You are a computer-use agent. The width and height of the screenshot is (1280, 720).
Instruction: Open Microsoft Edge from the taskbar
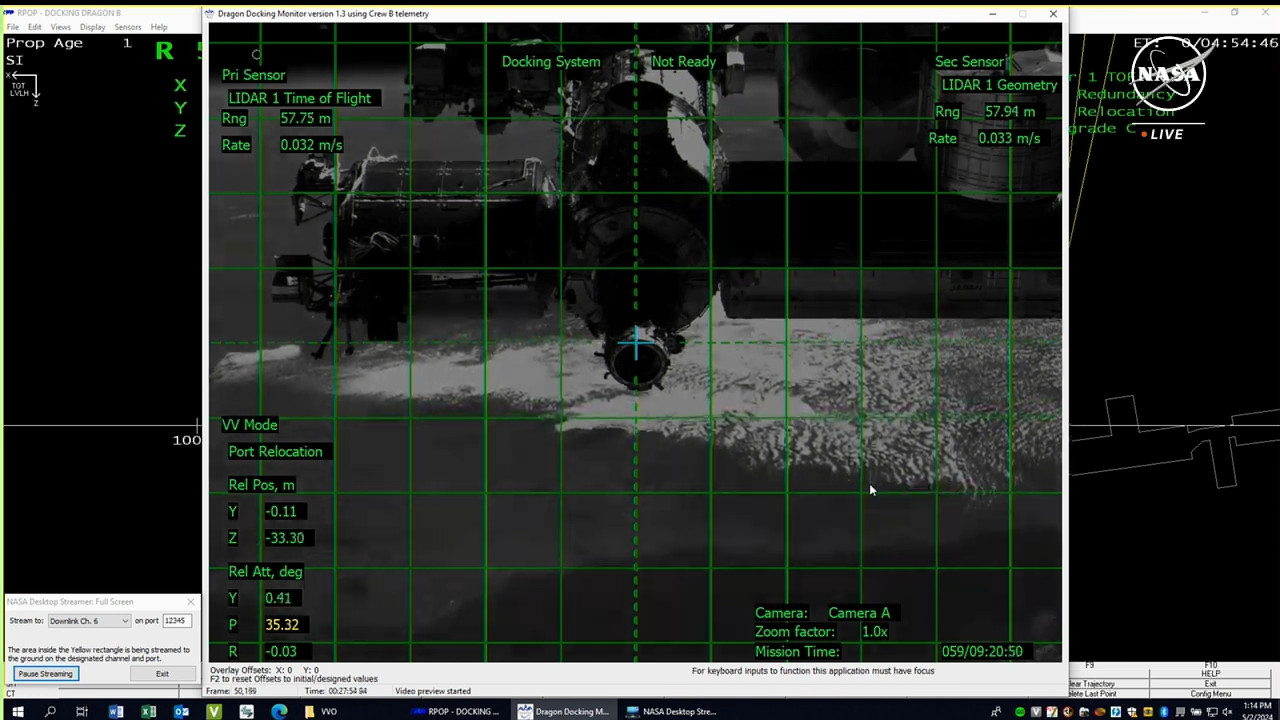[x=279, y=711]
